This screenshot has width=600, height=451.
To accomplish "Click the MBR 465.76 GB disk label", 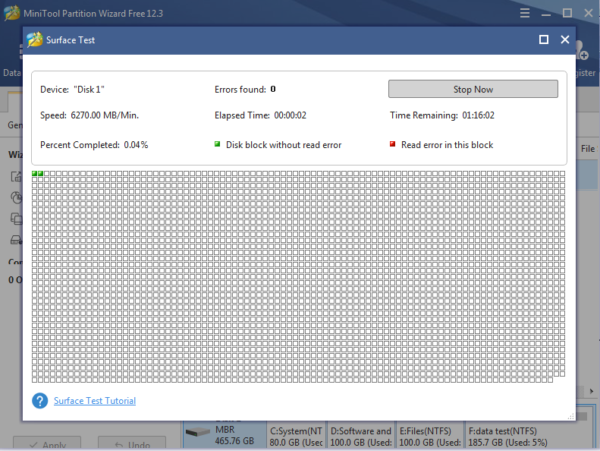I will pyautogui.click(x=234, y=435).
